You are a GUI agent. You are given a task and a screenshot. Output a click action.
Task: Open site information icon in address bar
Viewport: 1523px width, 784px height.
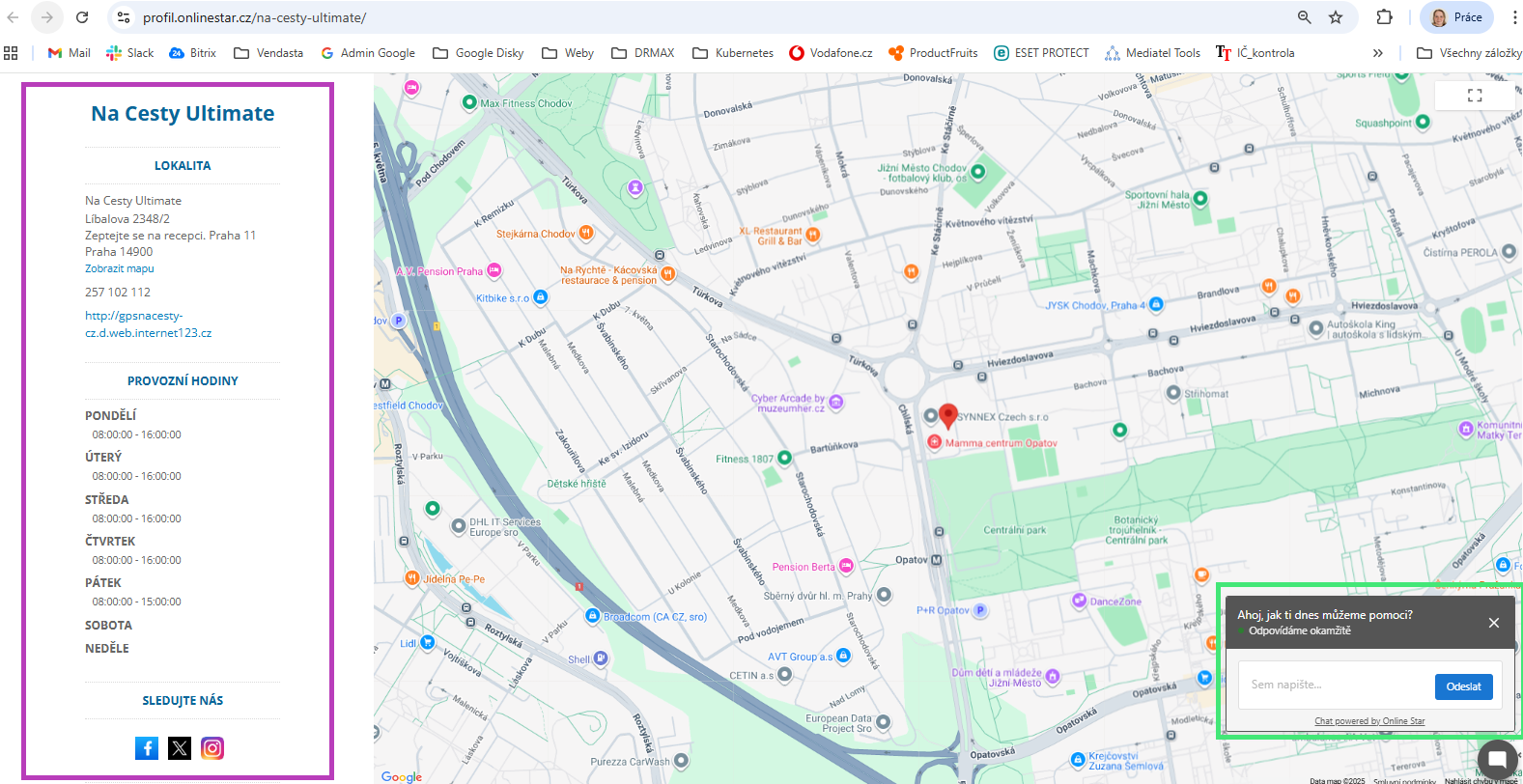pyautogui.click(x=123, y=17)
